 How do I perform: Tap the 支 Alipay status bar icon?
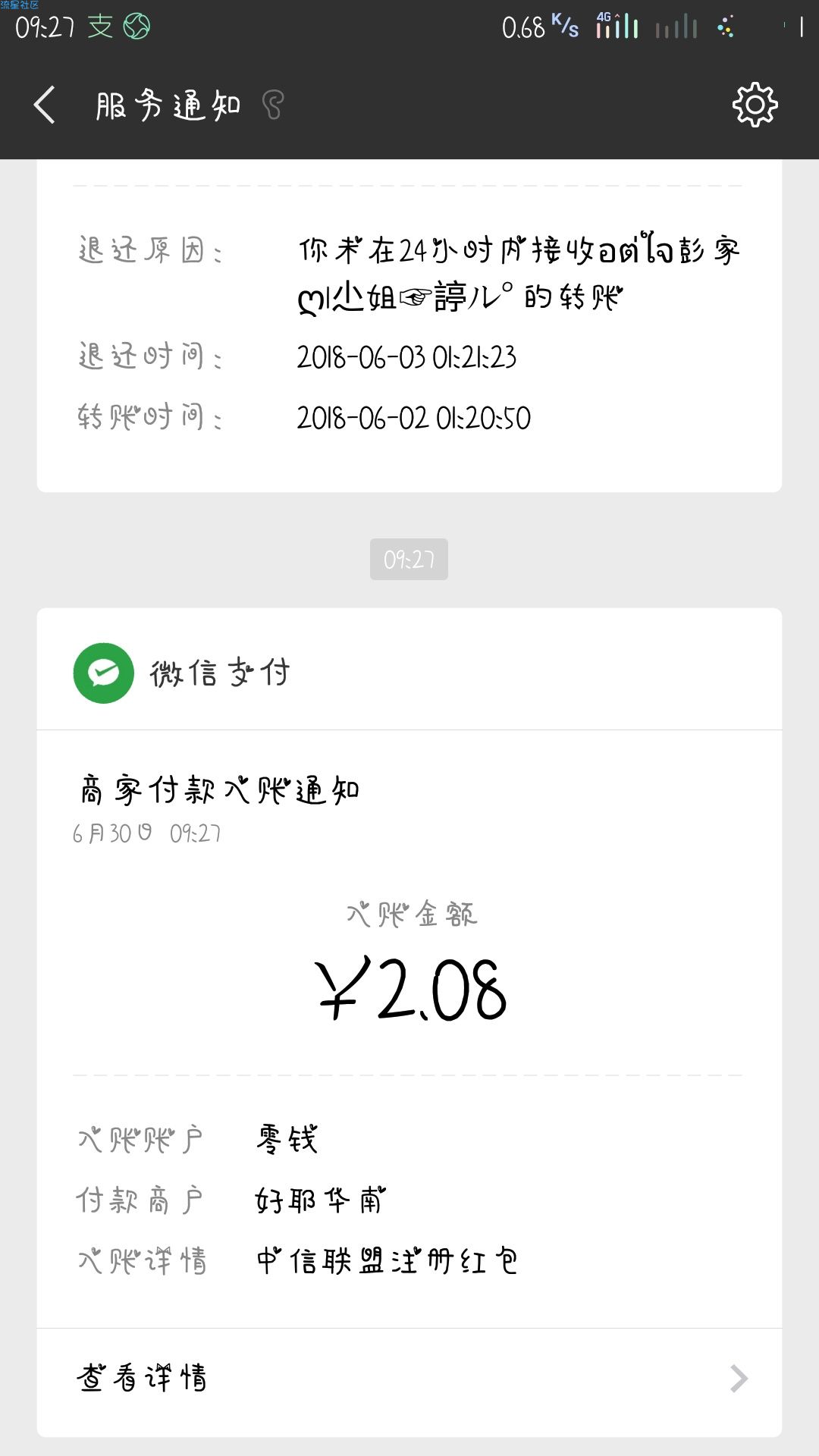pos(100,27)
